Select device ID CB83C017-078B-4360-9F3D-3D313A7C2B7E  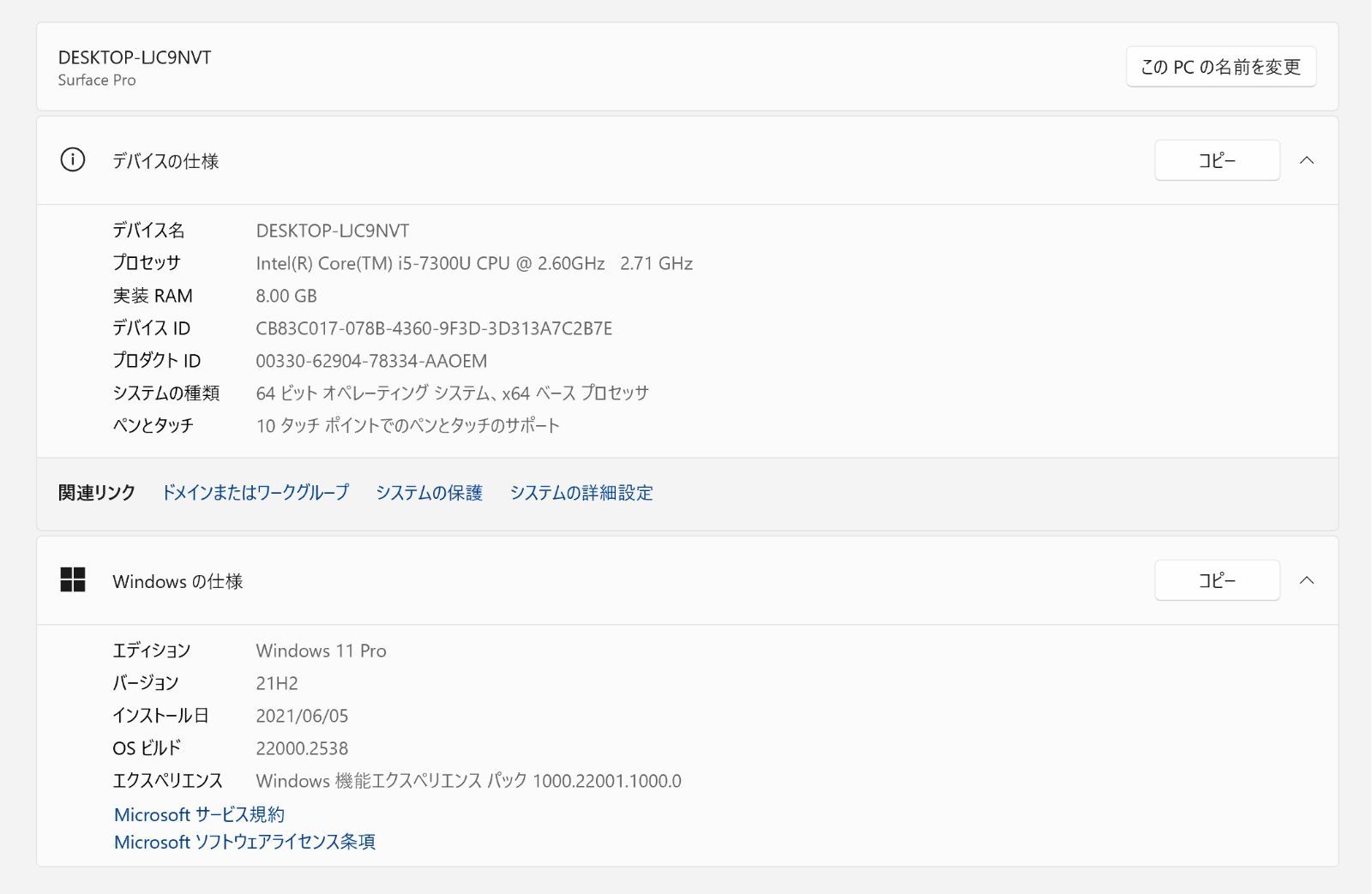point(434,328)
